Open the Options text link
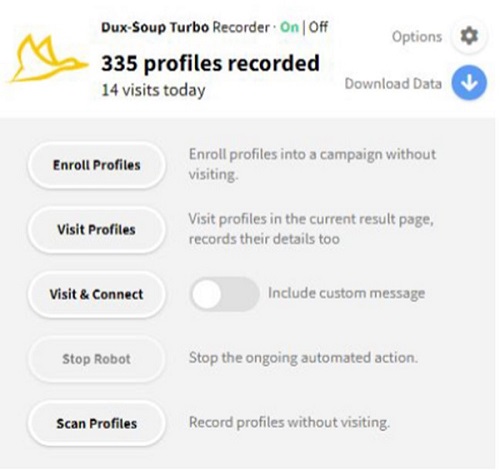Viewport: 500px width, 470px height. (x=417, y=37)
